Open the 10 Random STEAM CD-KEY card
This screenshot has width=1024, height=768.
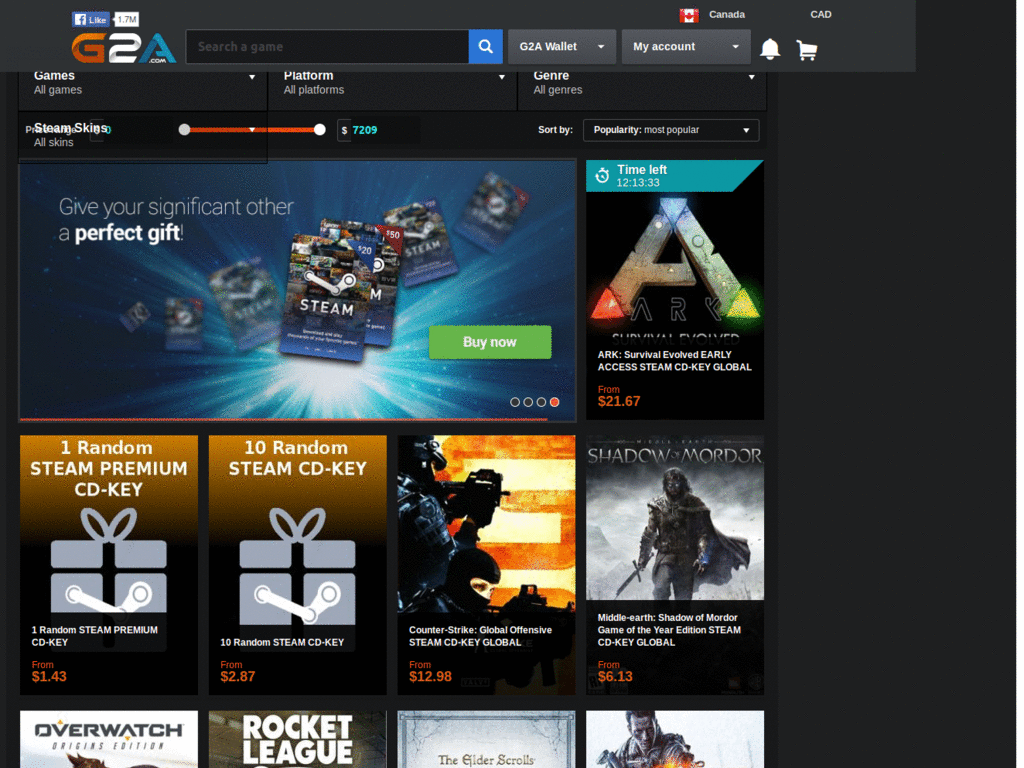[x=297, y=565]
